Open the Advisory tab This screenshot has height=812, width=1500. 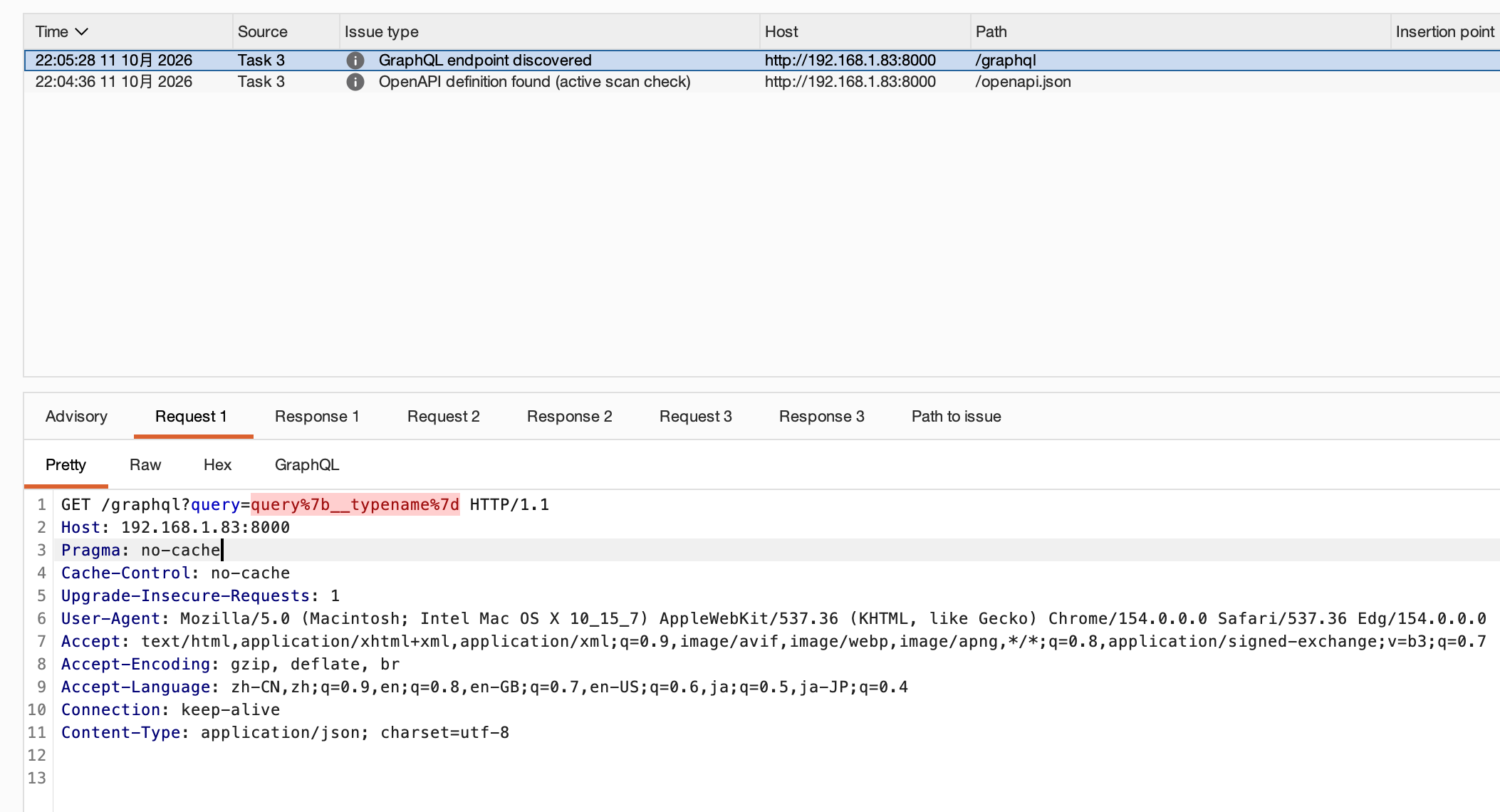pyautogui.click(x=76, y=417)
